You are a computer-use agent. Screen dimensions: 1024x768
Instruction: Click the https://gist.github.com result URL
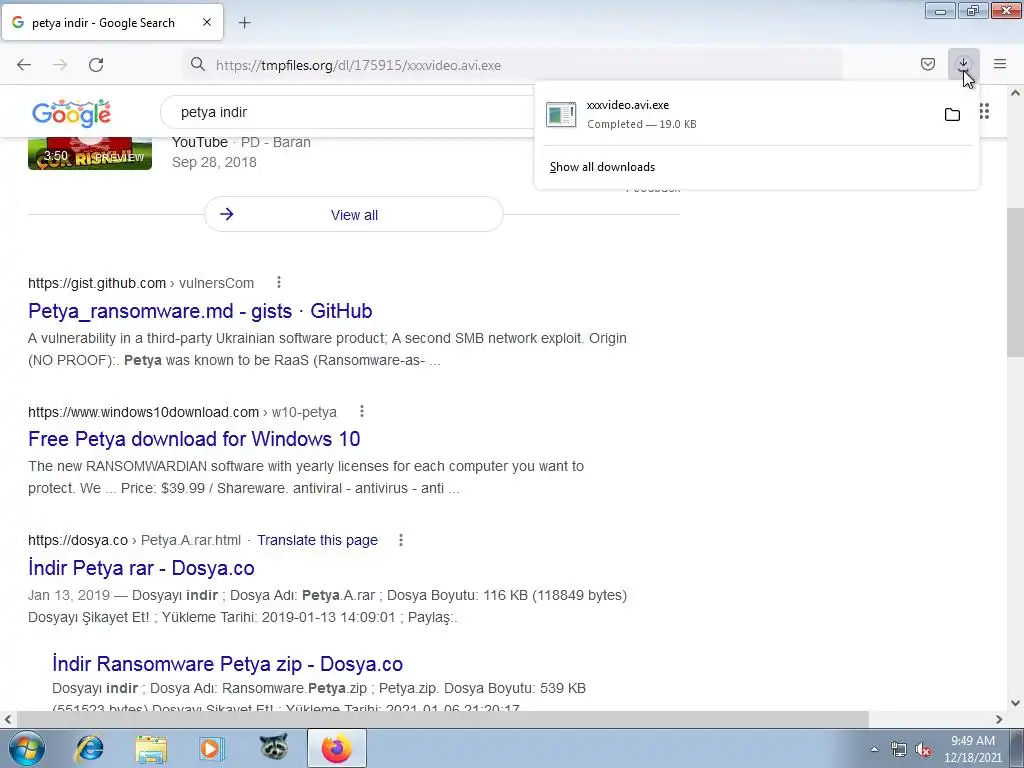coord(97,283)
